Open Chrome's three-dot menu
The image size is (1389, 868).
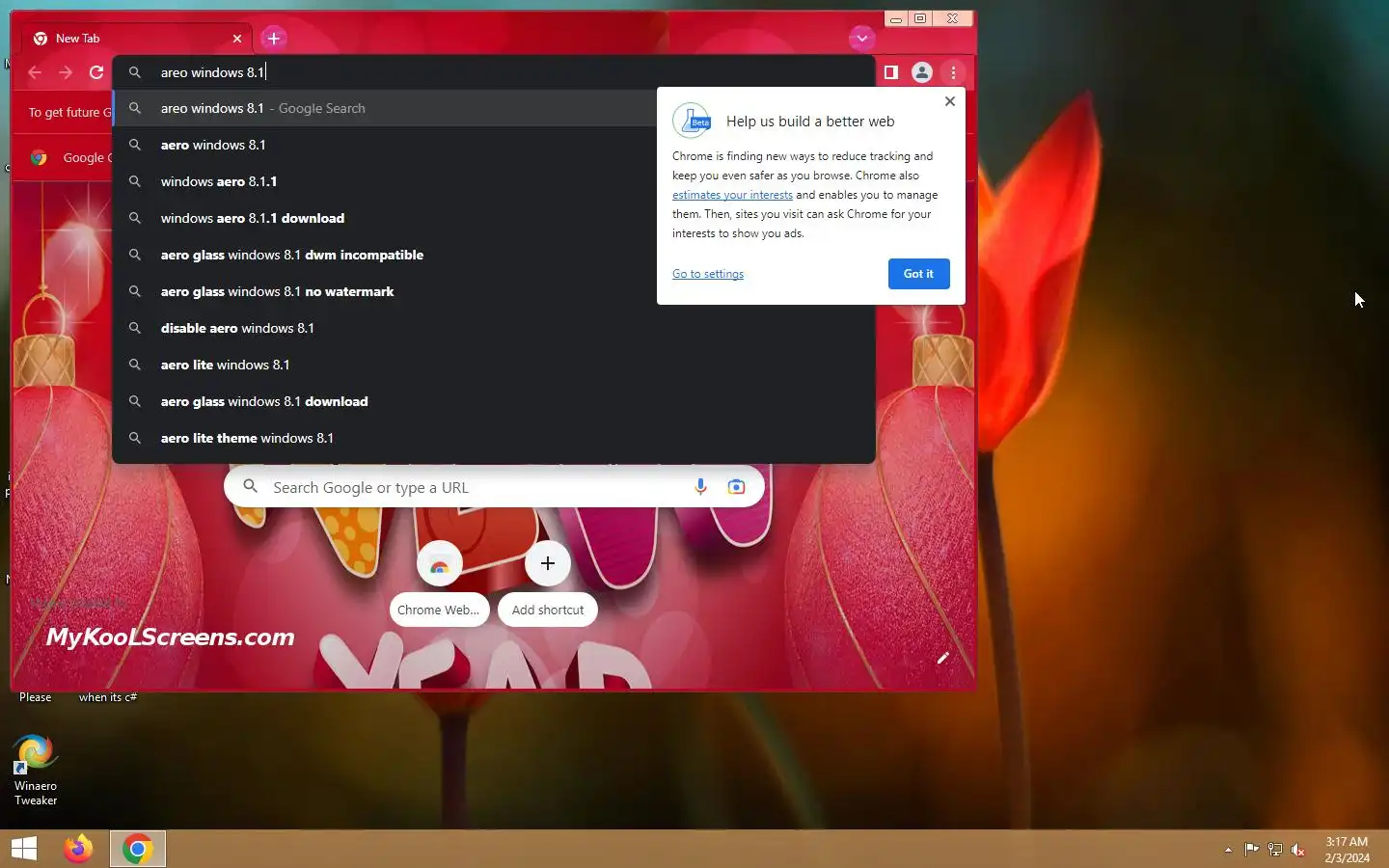[953, 72]
